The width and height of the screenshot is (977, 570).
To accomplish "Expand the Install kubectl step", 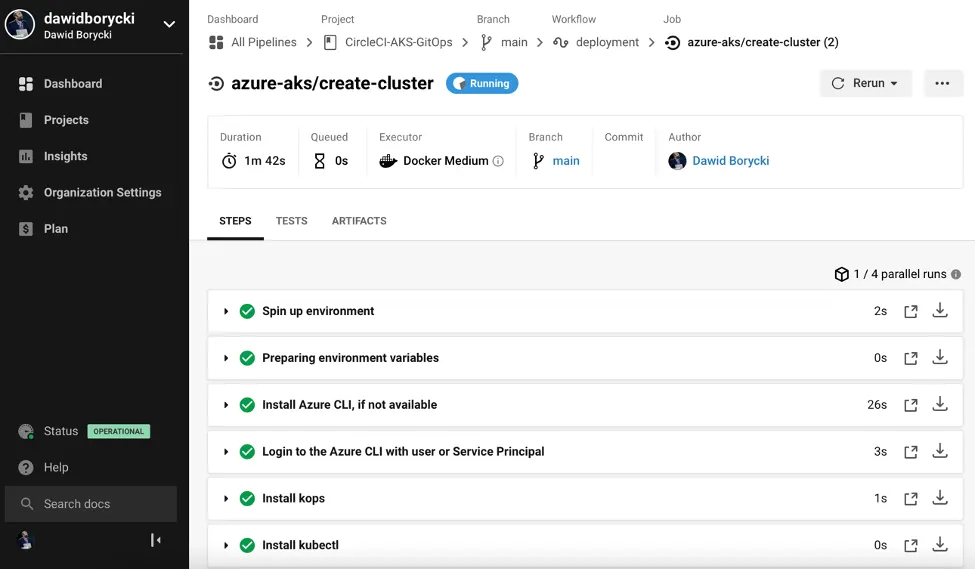I will (x=226, y=545).
